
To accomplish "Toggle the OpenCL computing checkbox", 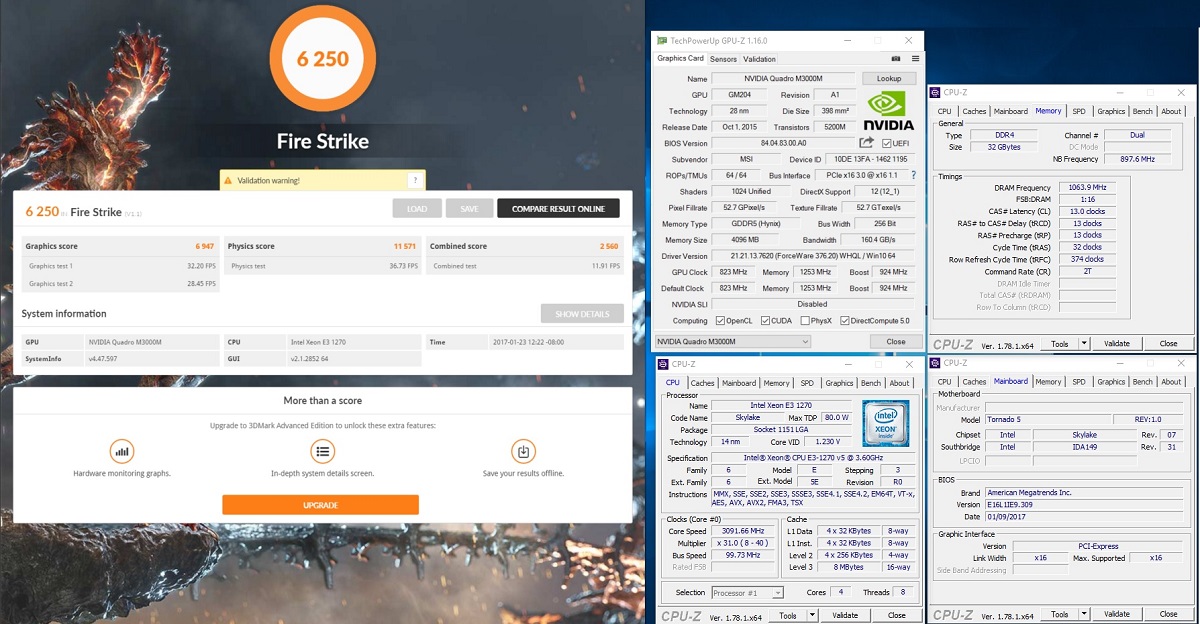I will coord(721,321).
